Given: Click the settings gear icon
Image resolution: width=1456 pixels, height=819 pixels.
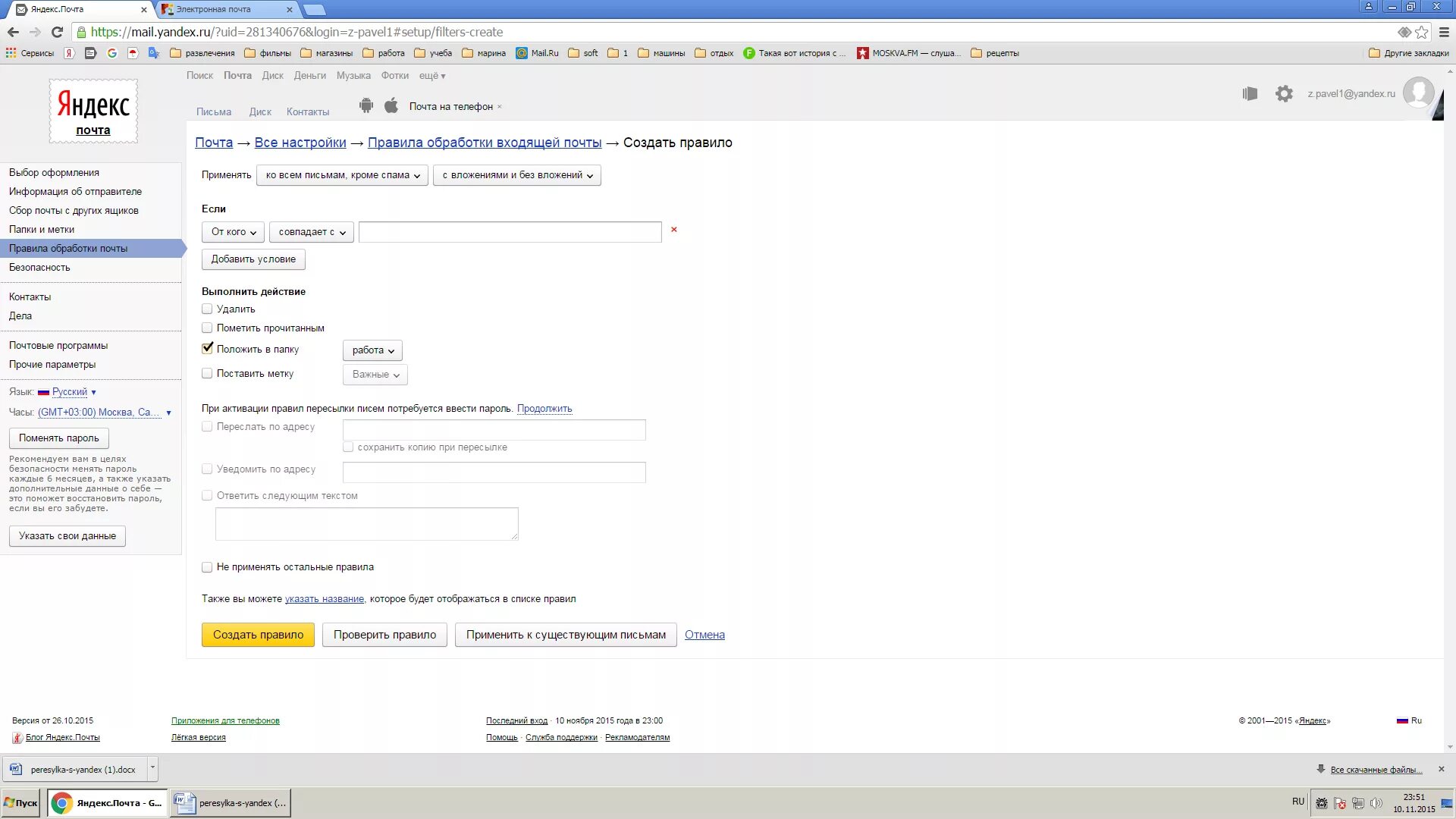Looking at the screenshot, I should point(1284,94).
